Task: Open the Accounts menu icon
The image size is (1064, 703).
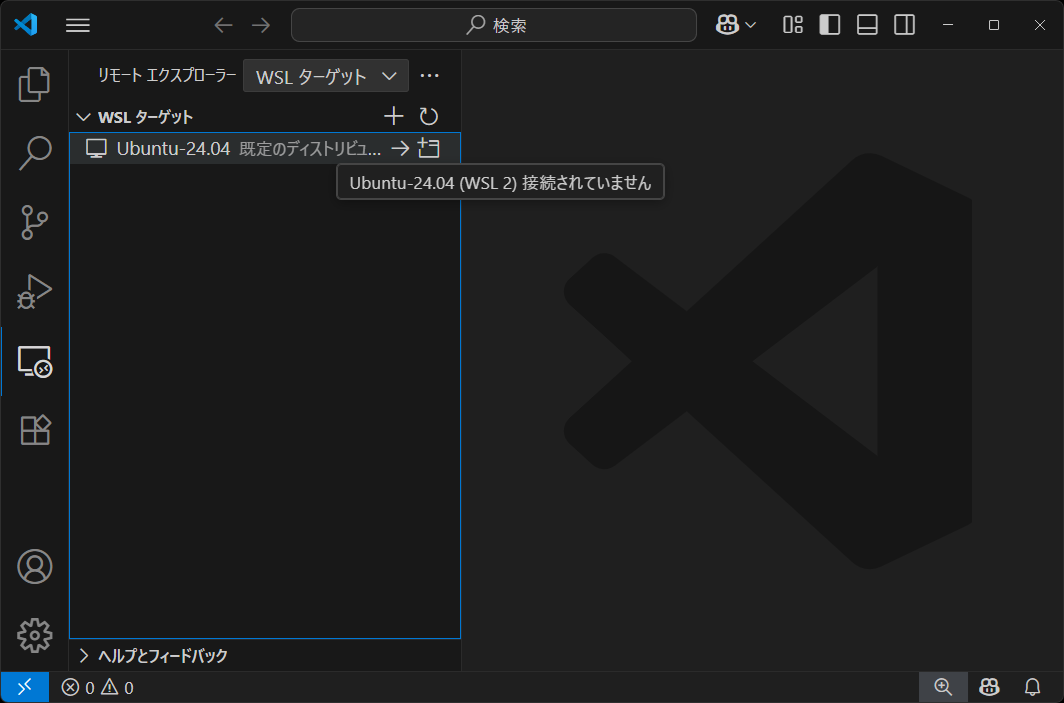Action: tap(35, 567)
